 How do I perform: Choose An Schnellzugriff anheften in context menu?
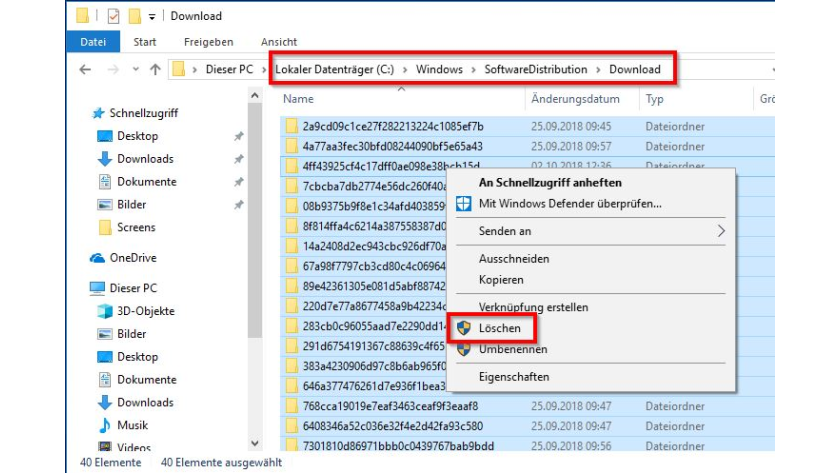pyautogui.click(x=550, y=183)
